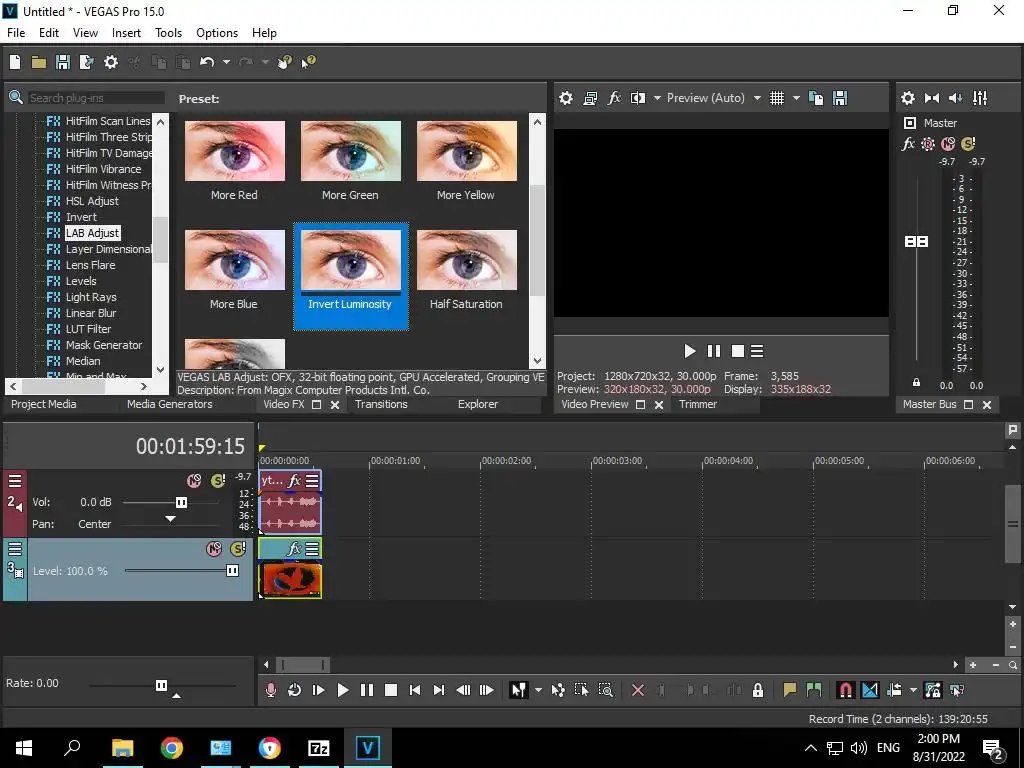Create a new project with New icon
1024x768 pixels.
tap(15, 62)
